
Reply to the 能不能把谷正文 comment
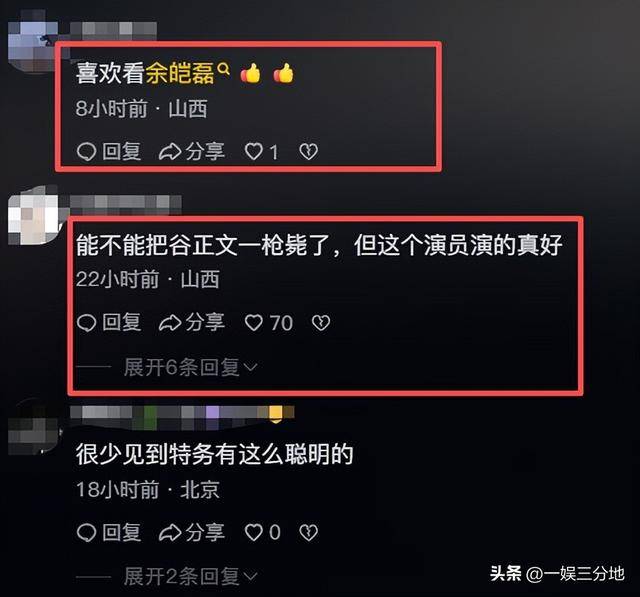click(109, 323)
